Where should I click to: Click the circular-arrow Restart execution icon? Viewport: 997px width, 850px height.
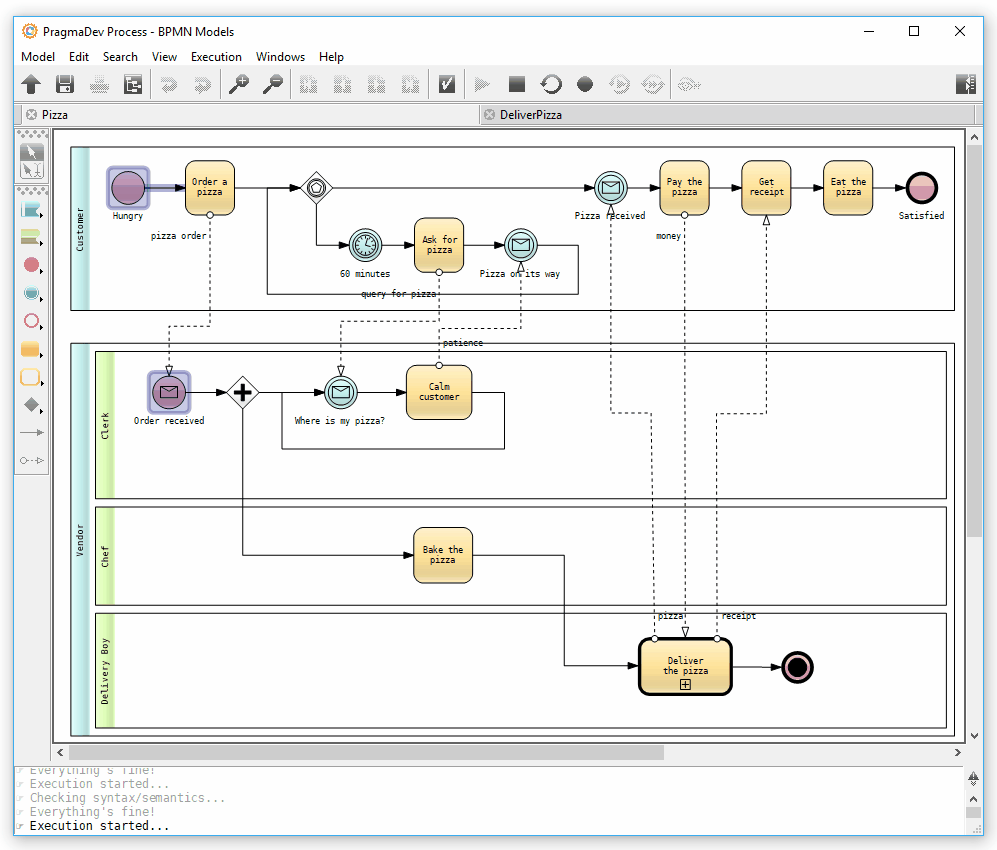tap(551, 85)
